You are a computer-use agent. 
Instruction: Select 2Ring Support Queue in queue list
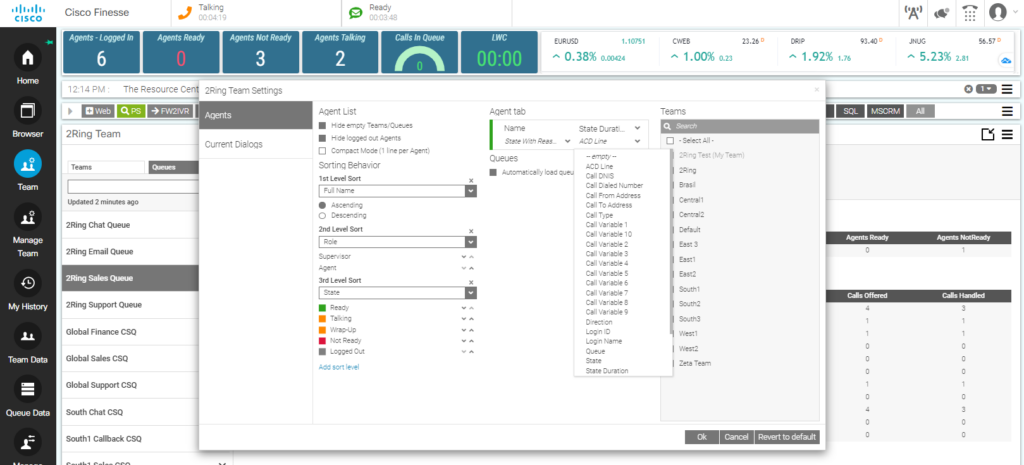(x=130, y=305)
